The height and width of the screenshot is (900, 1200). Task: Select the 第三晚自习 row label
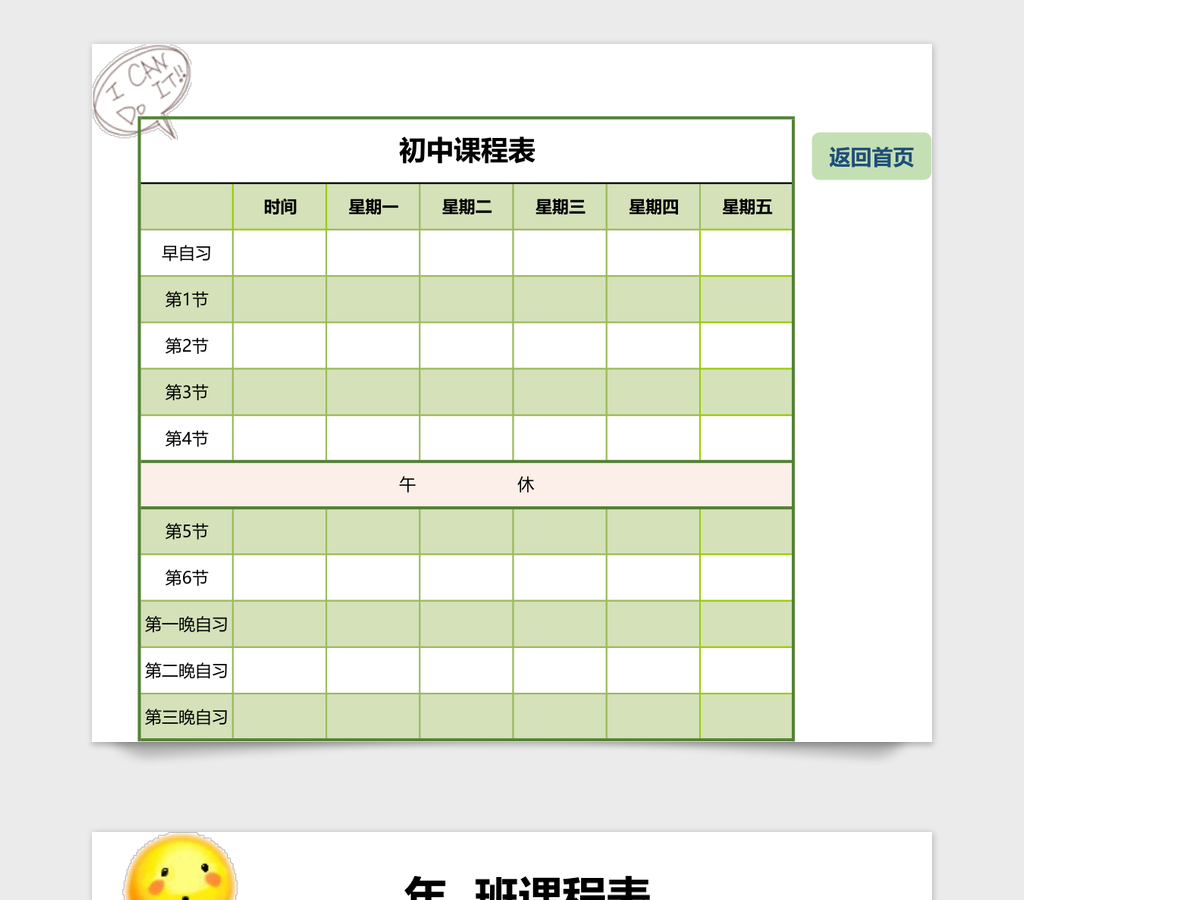point(187,717)
